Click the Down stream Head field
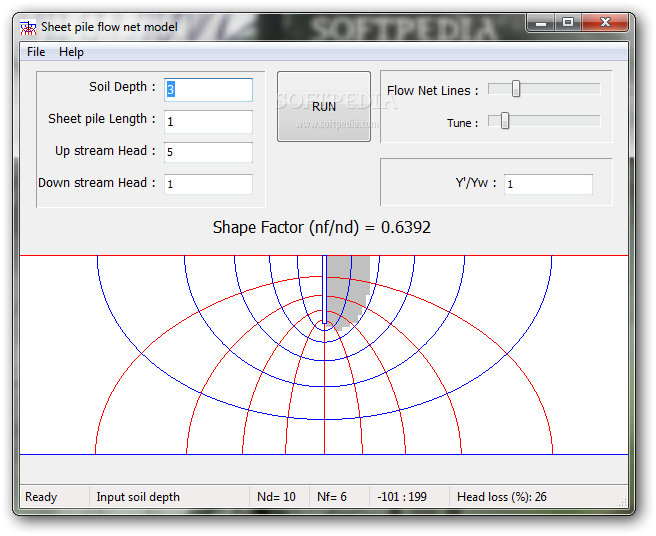Screen dimensions: 656x536 pos(208,184)
